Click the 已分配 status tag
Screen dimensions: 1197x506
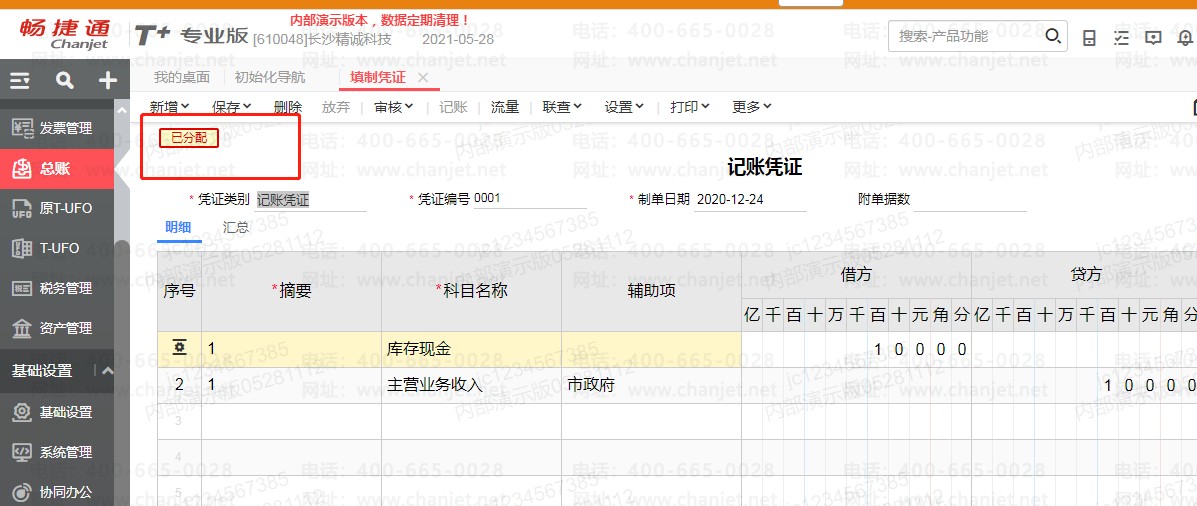(x=189, y=137)
